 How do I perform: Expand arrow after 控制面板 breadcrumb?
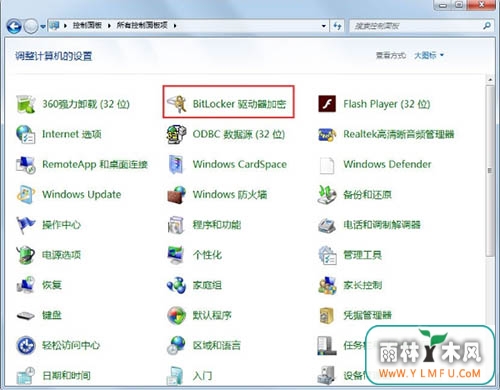109,26
